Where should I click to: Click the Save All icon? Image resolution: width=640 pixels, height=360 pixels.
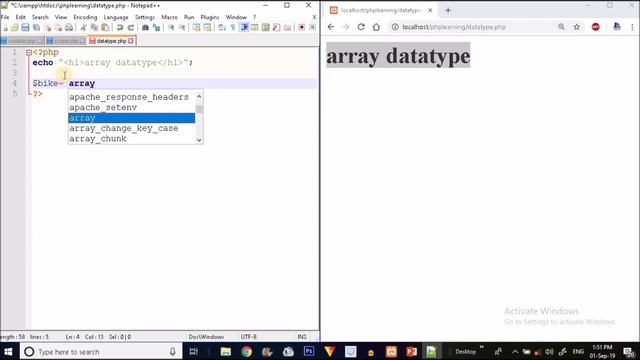pos(36,28)
